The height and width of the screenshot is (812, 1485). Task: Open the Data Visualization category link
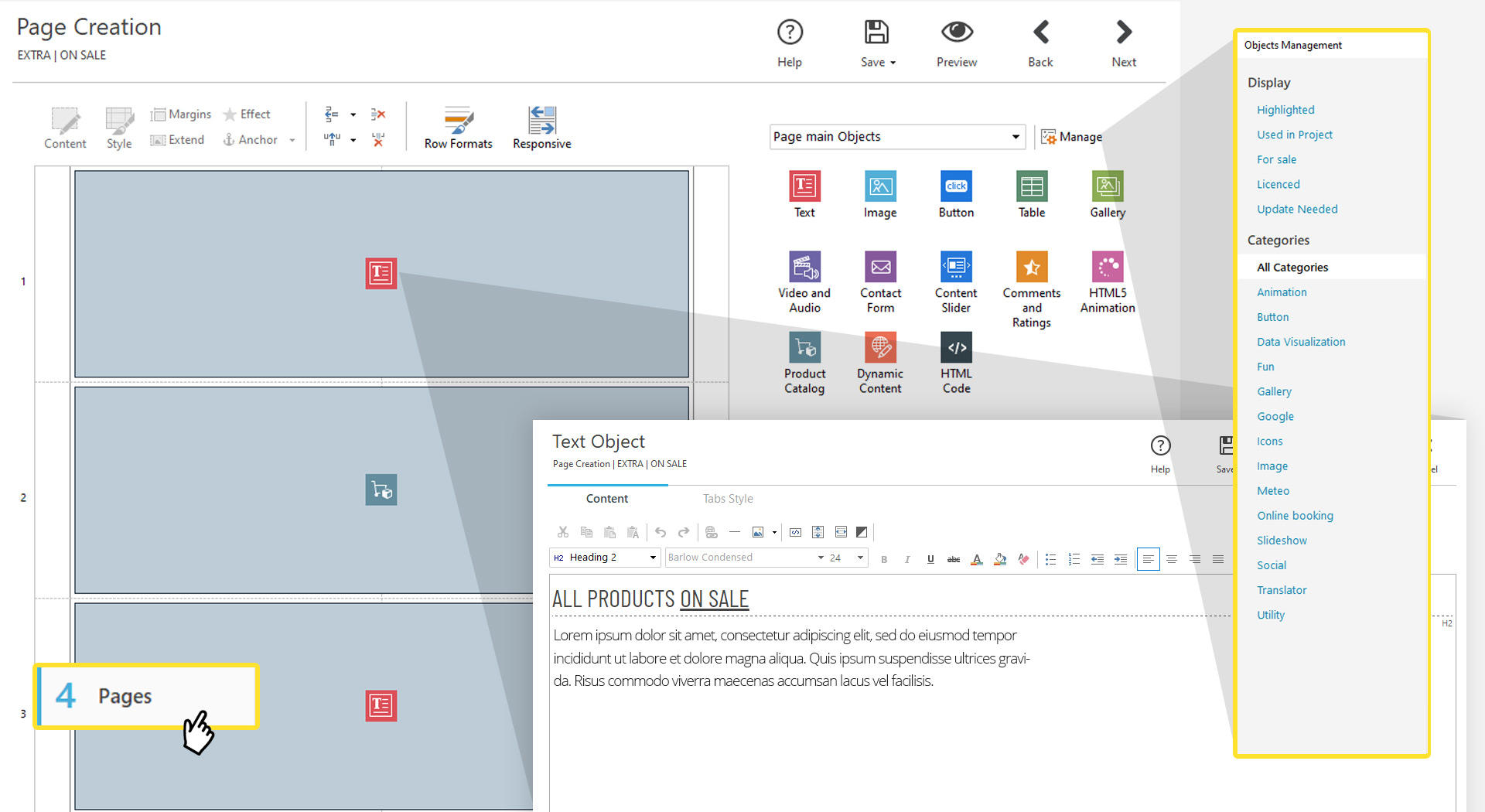(x=1300, y=342)
